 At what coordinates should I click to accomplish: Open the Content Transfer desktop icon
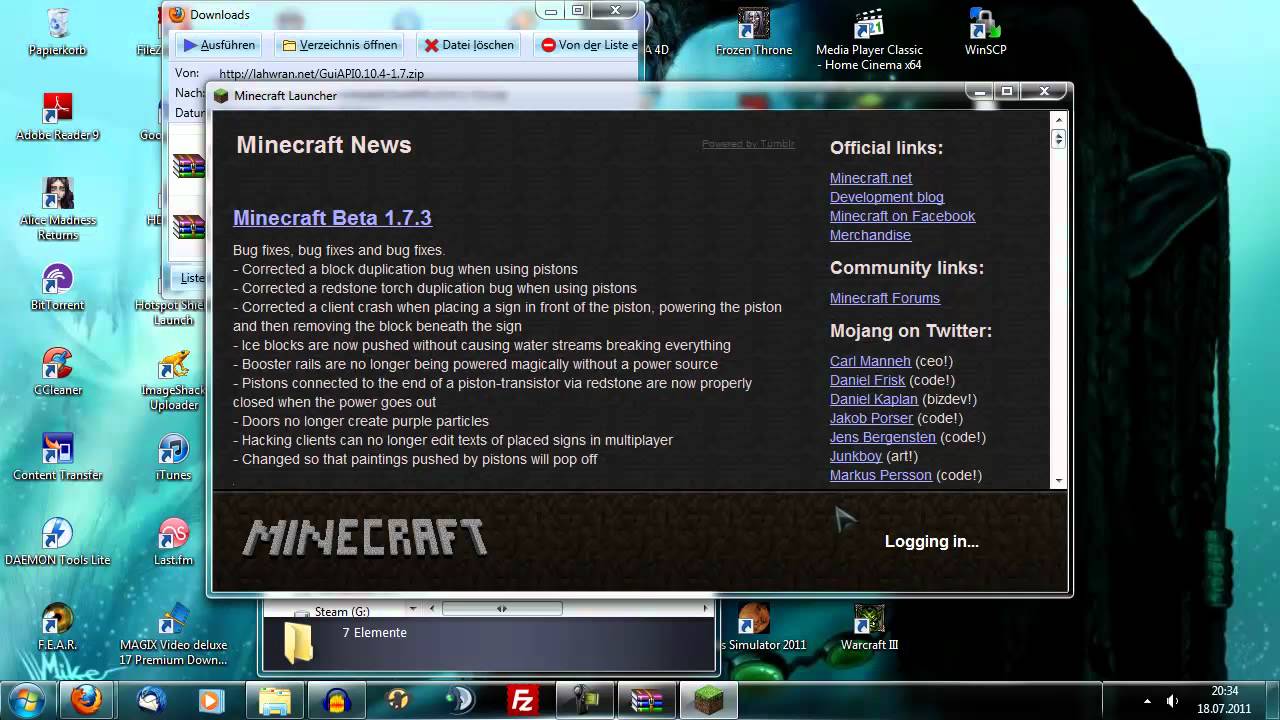[x=58, y=457]
